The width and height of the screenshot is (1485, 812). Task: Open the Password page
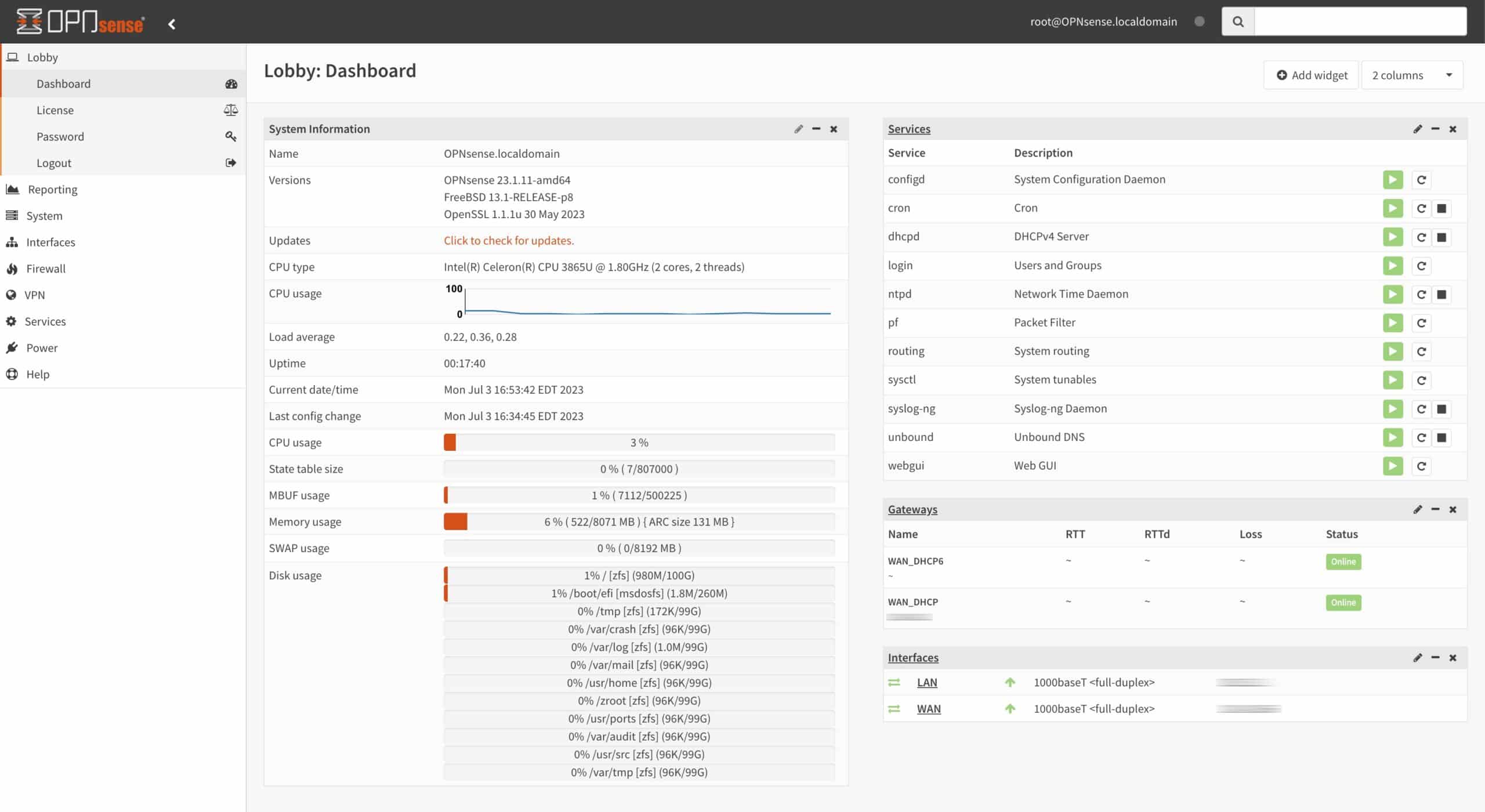point(124,136)
